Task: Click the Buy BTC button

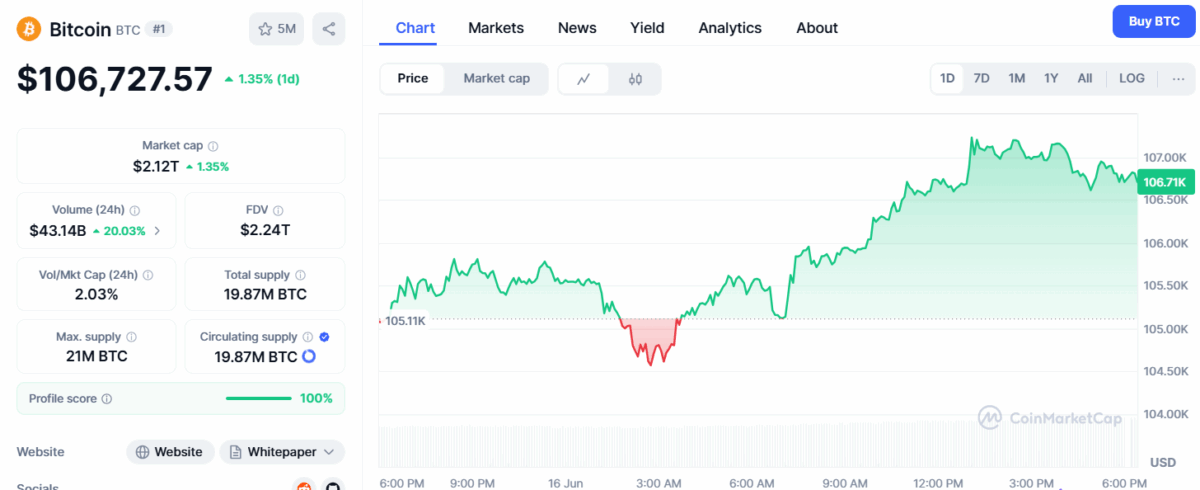Action: pyautogui.click(x=1153, y=21)
